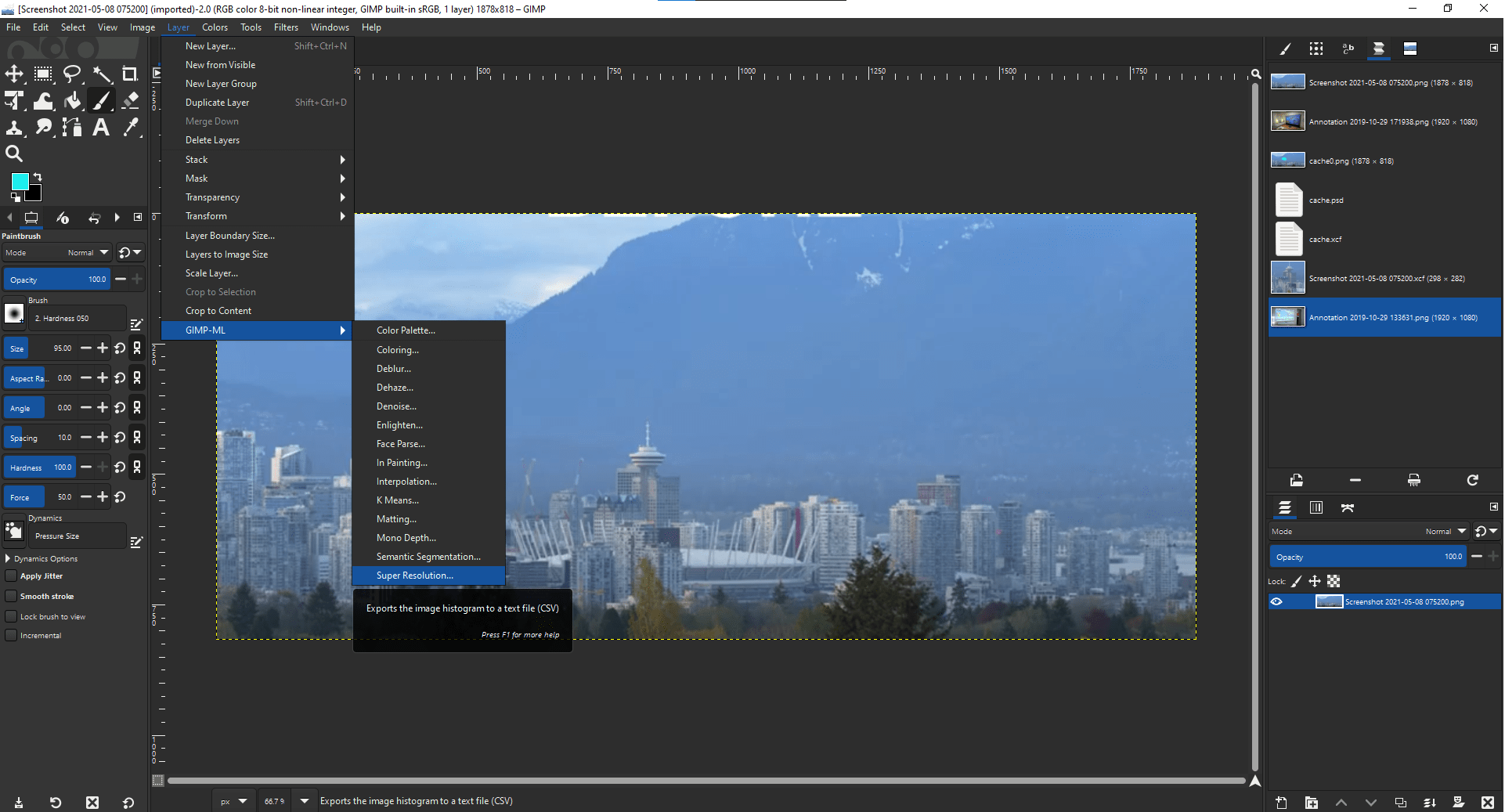Image resolution: width=1505 pixels, height=812 pixels.
Task: Recreate preview in document history
Action: tap(1473, 480)
